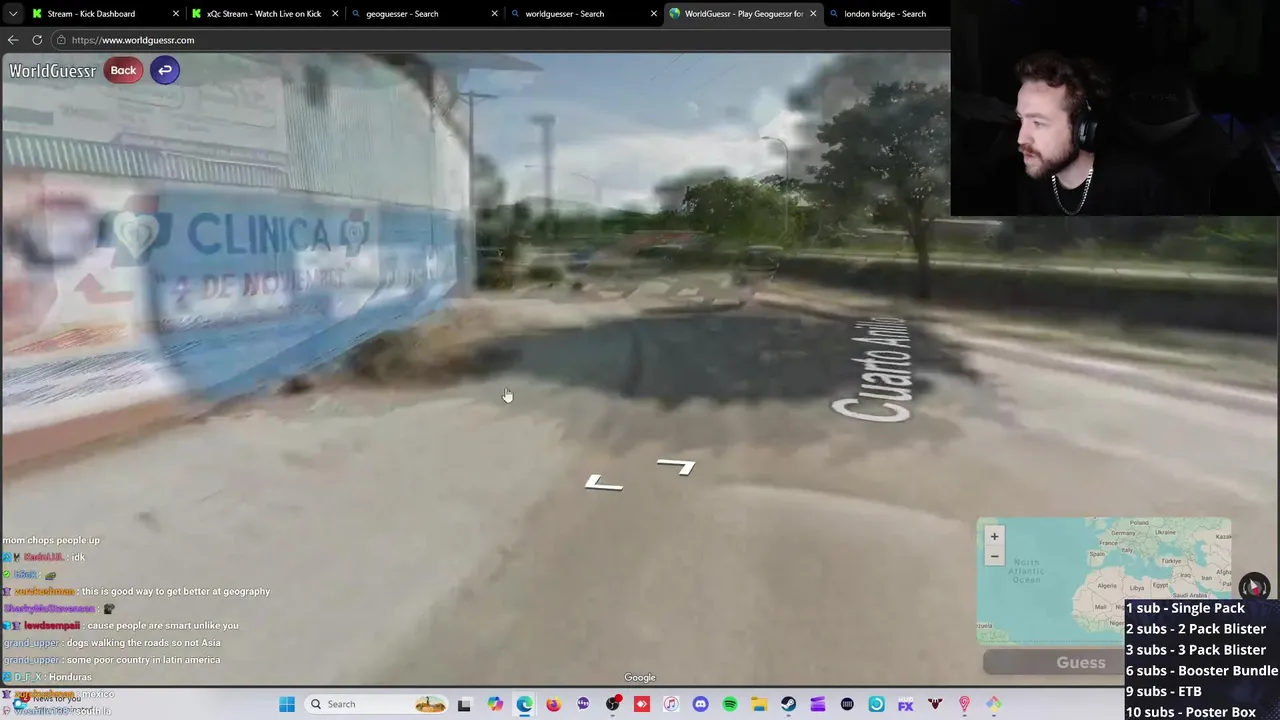Close the geoguesser - Search tab
The height and width of the screenshot is (720, 1280).
(494, 14)
